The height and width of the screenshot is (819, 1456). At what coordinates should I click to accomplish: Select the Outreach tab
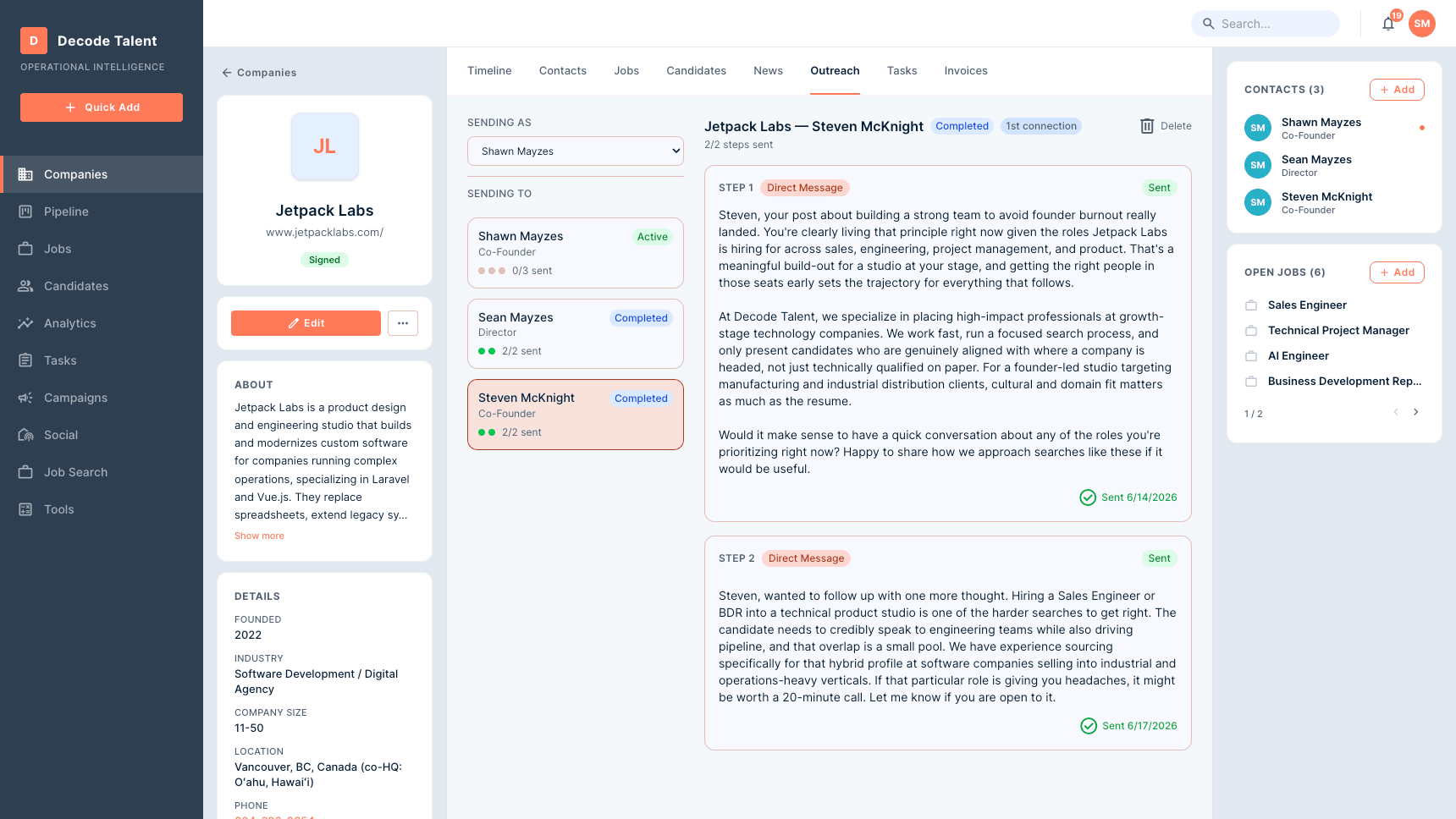coord(835,71)
